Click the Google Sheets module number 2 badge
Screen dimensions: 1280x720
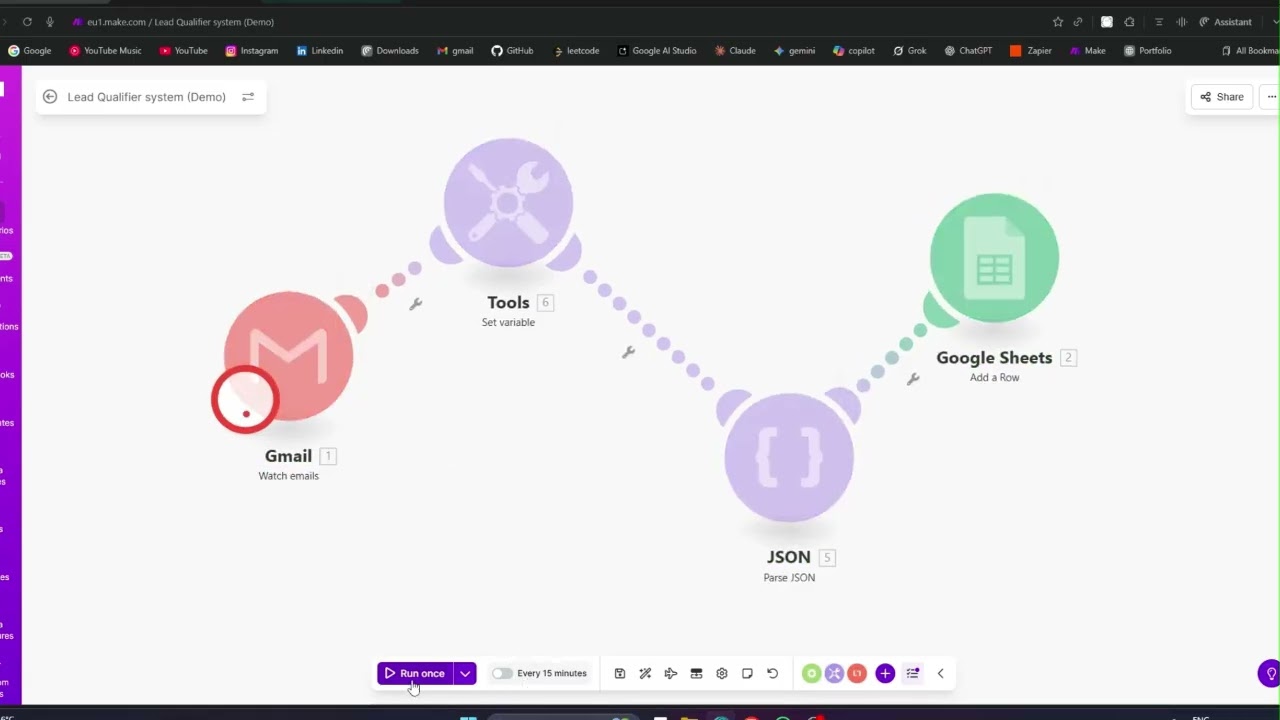[1068, 357]
